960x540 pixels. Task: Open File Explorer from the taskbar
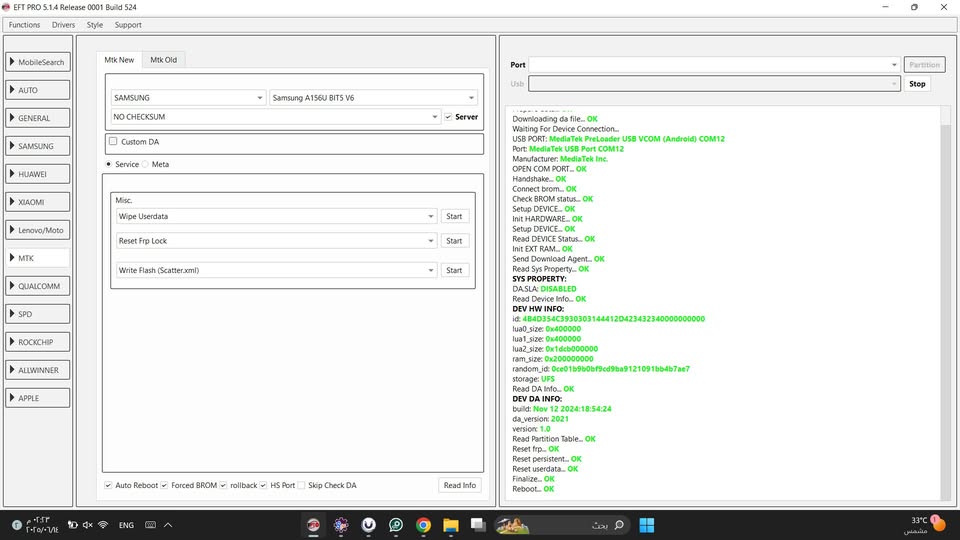point(451,525)
